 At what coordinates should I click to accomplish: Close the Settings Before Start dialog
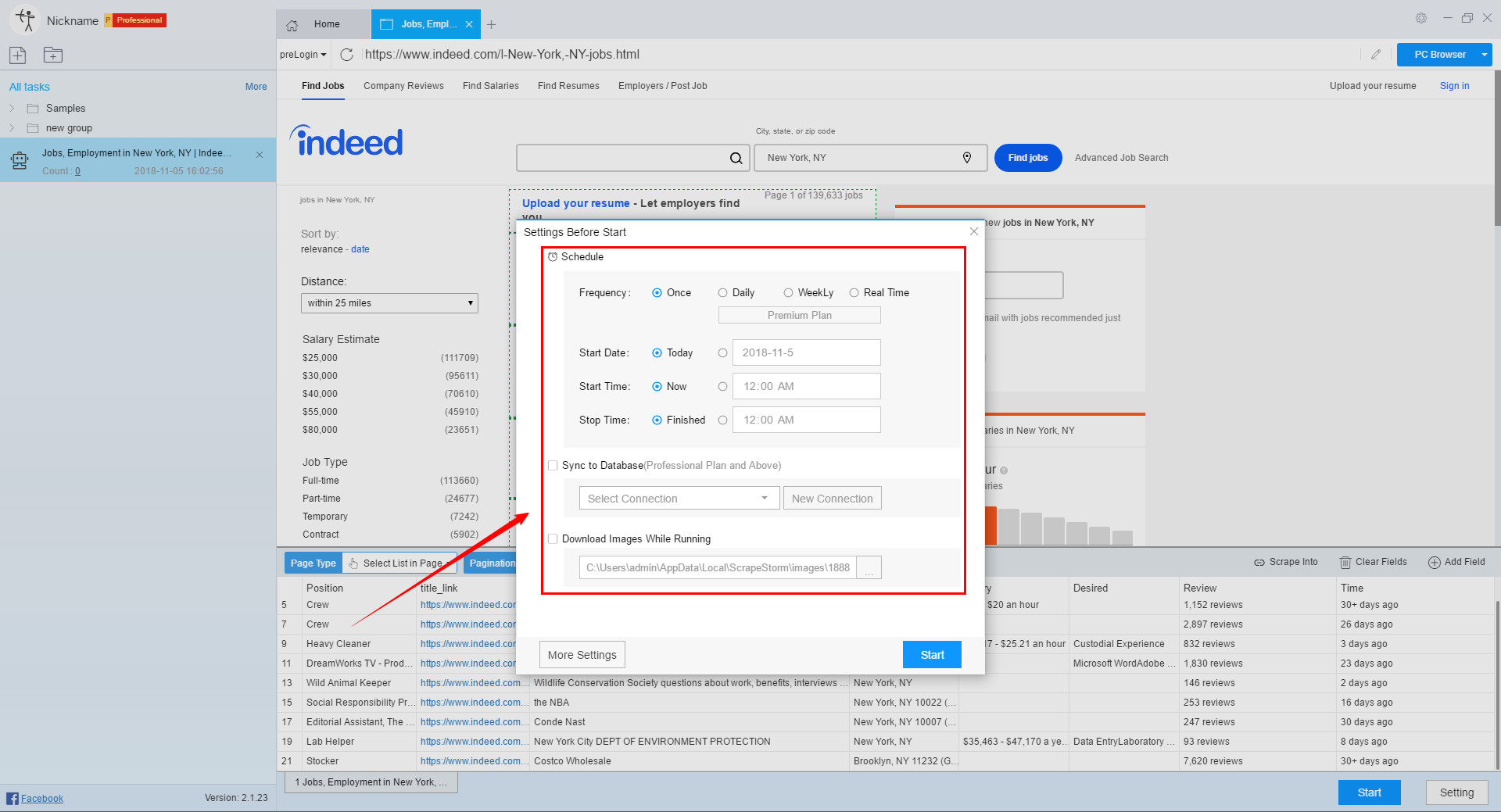point(974,231)
